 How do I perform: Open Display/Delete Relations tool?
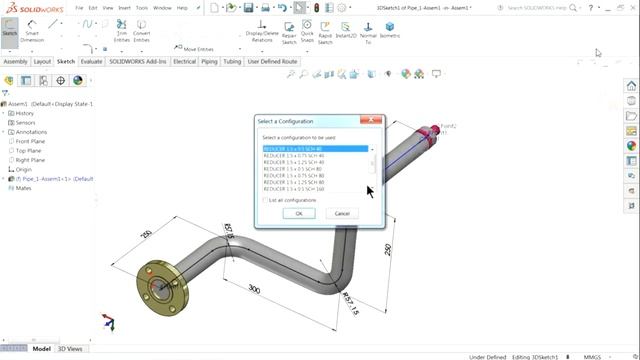(262, 31)
